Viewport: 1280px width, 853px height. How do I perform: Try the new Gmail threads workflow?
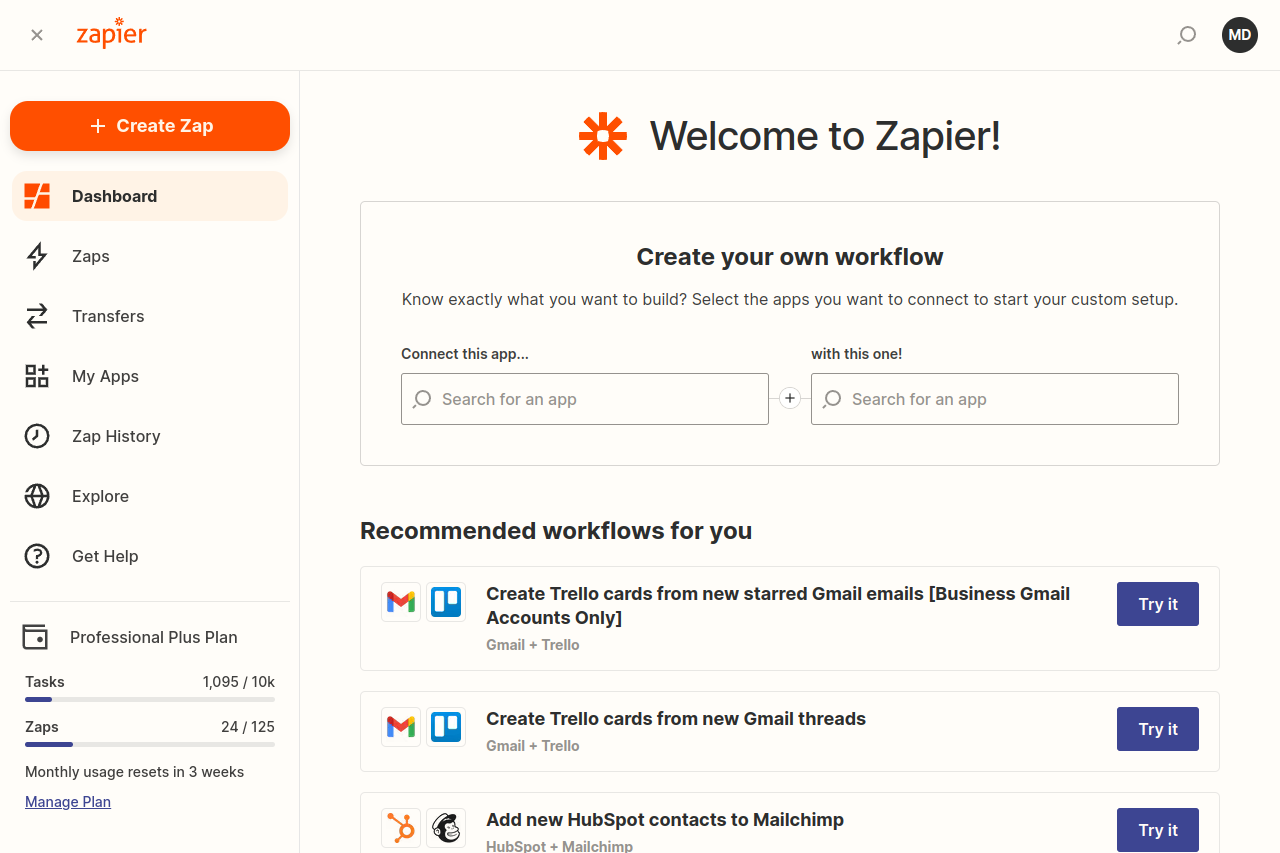pos(1158,729)
